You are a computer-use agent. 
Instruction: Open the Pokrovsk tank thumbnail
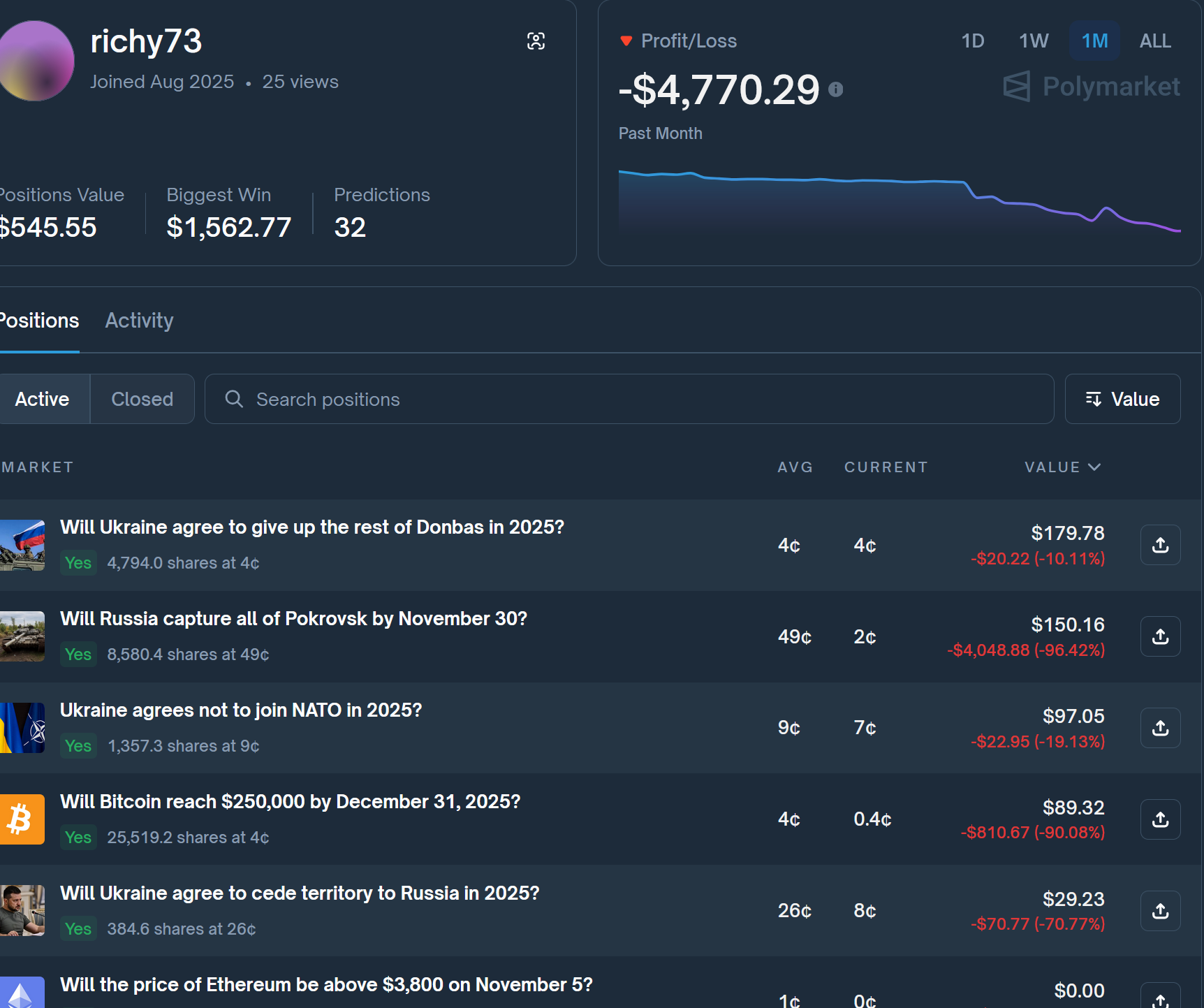(x=22, y=636)
